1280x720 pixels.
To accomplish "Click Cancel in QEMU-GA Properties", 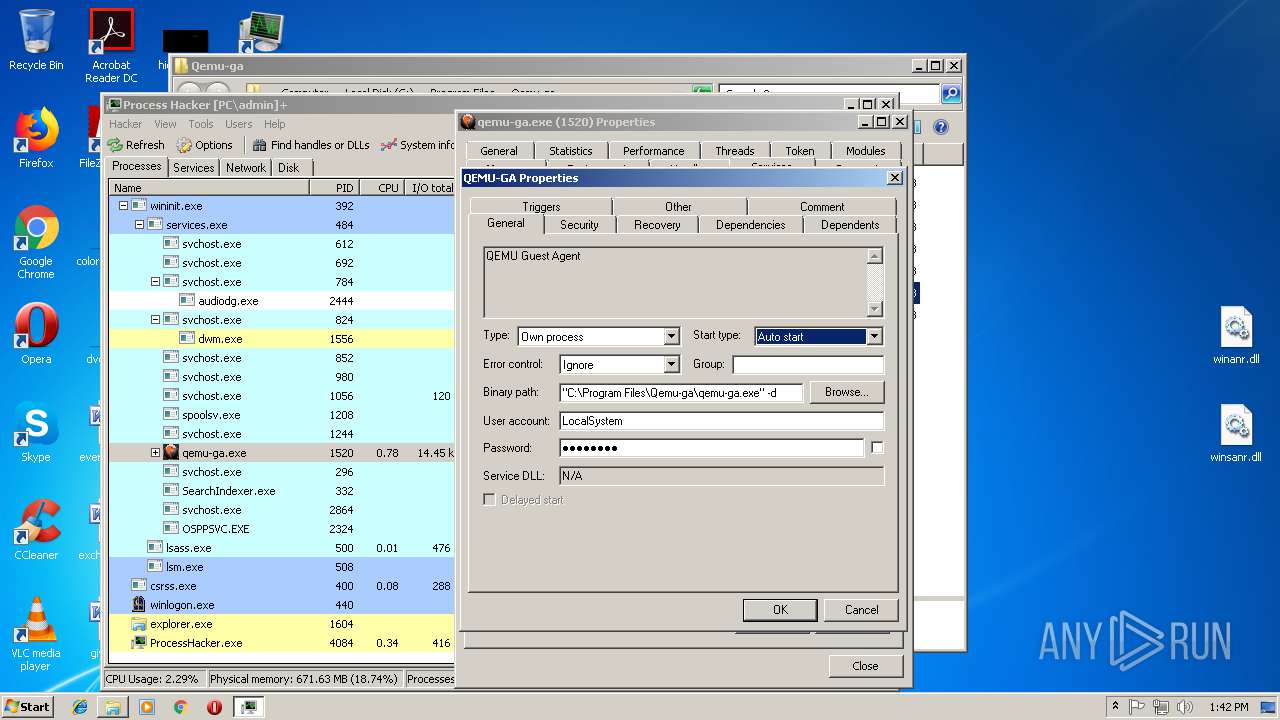I will [x=861, y=609].
